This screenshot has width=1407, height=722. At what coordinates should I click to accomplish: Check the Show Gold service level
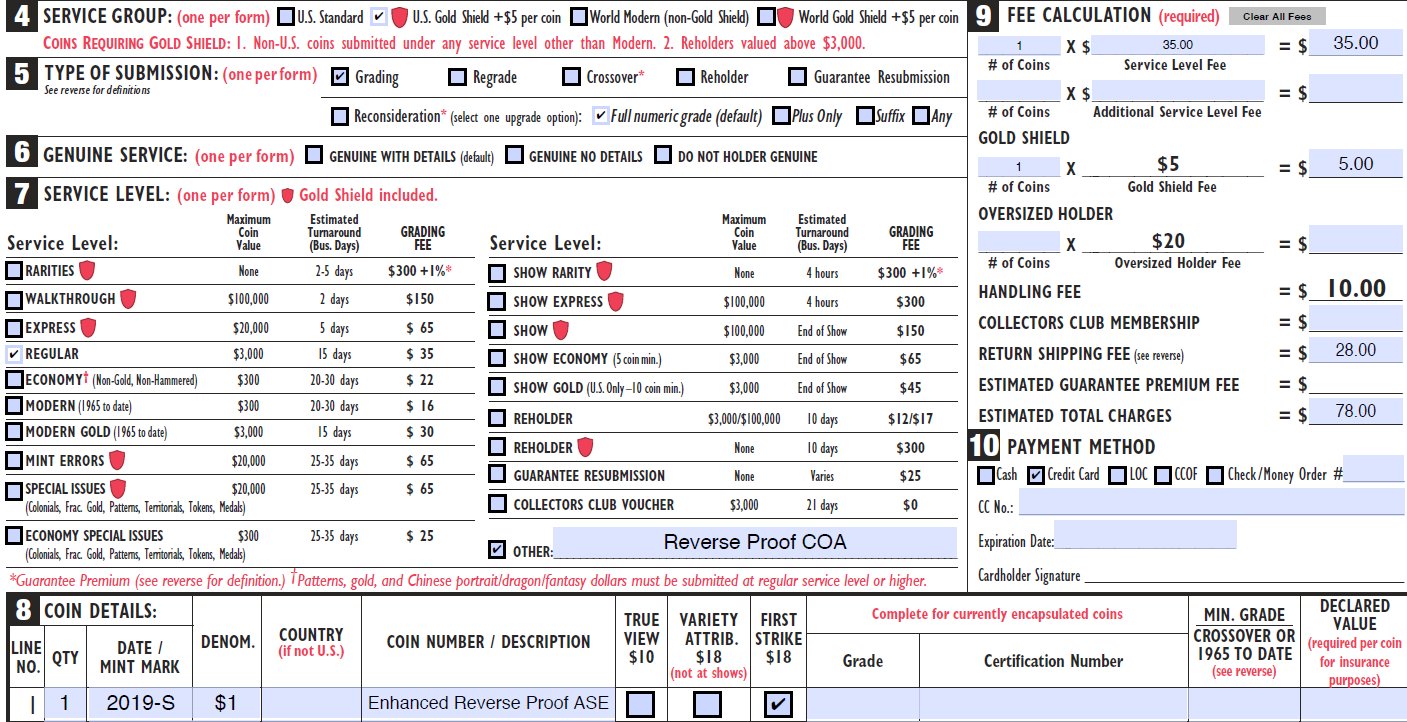coord(497,388)
